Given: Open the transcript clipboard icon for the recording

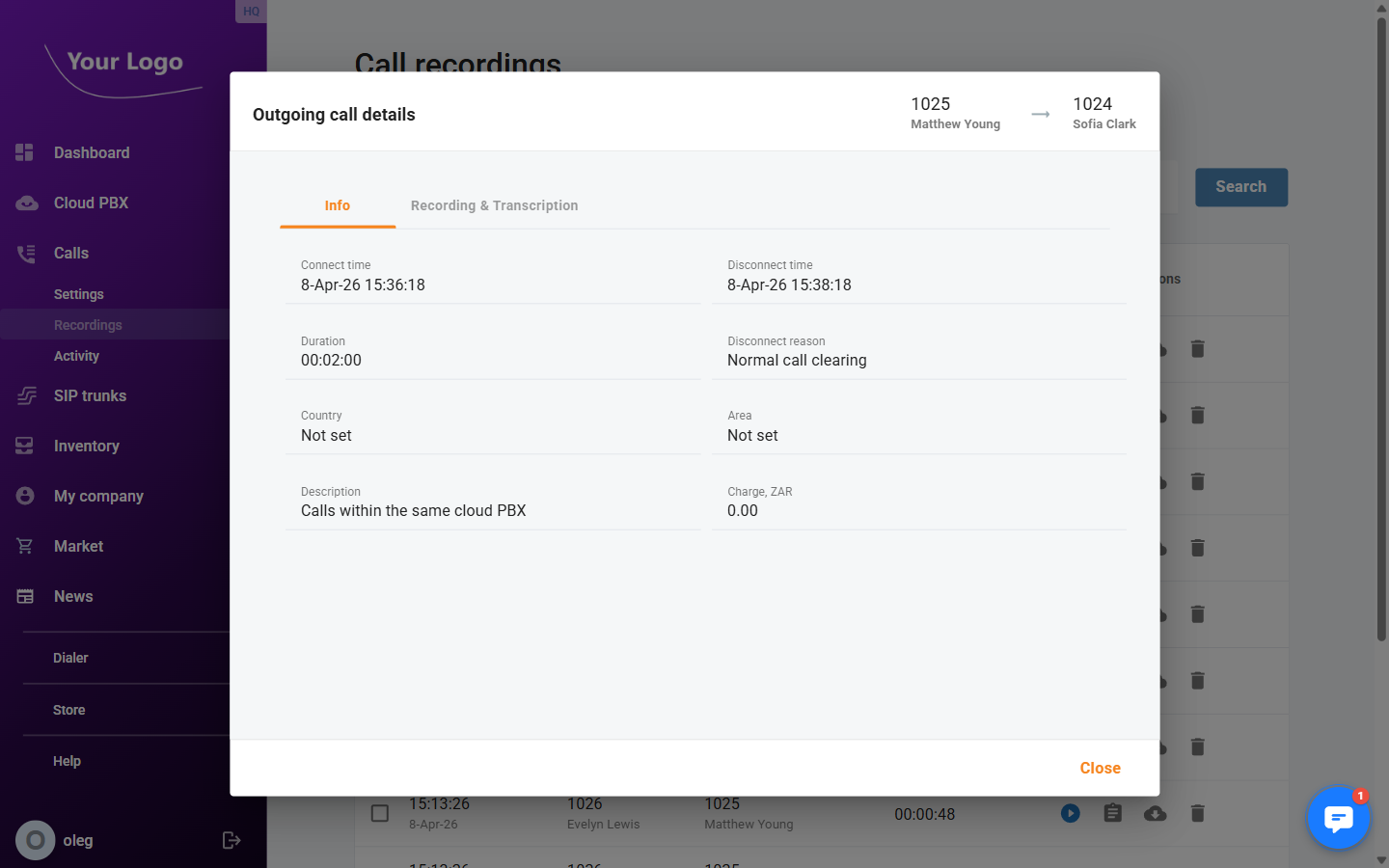Looking at the screenshot, I should [x=1112, y=813].
